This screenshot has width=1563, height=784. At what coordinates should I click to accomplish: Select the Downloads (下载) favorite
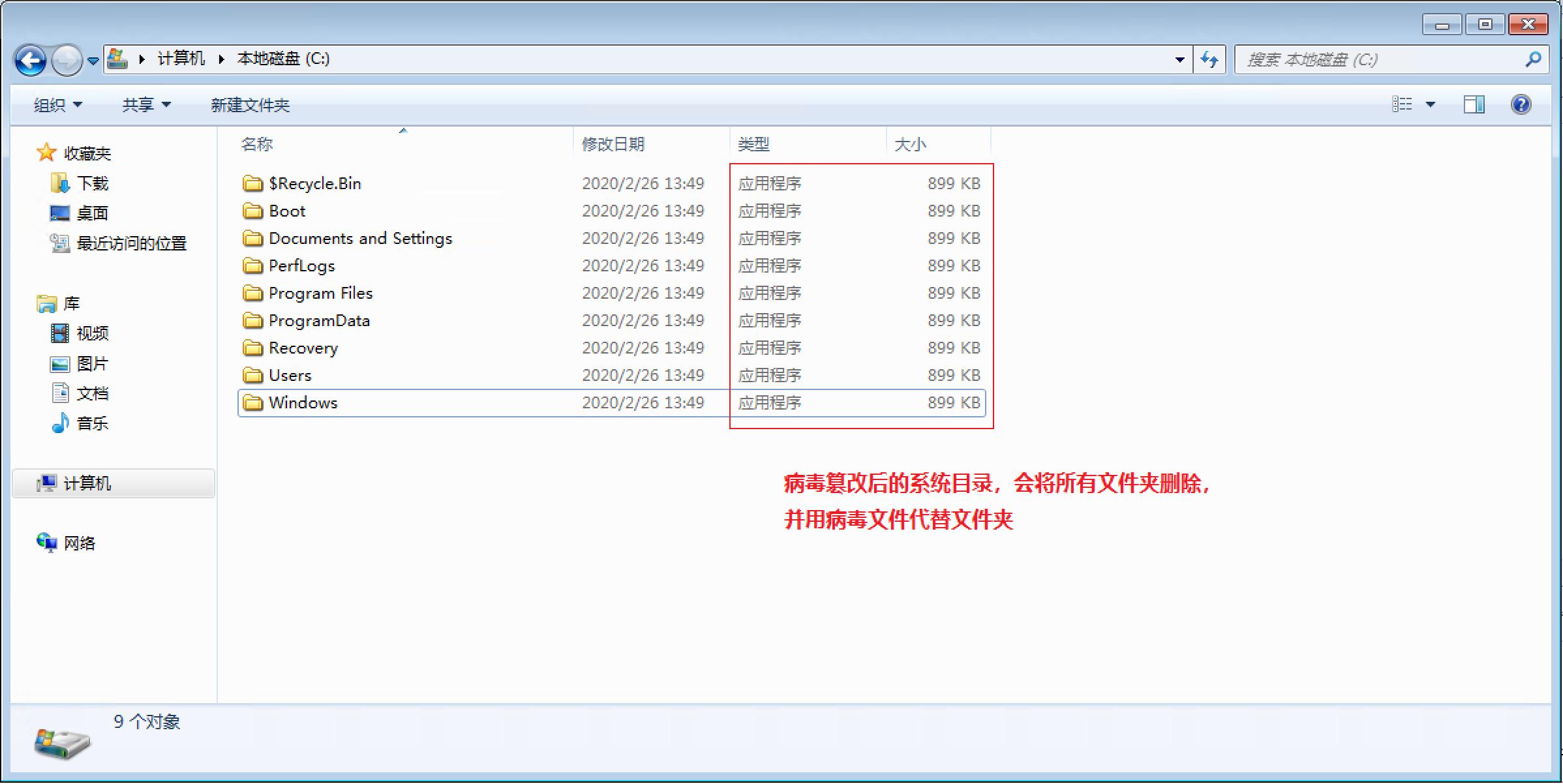pyautogui.click(x=92, y=183)
